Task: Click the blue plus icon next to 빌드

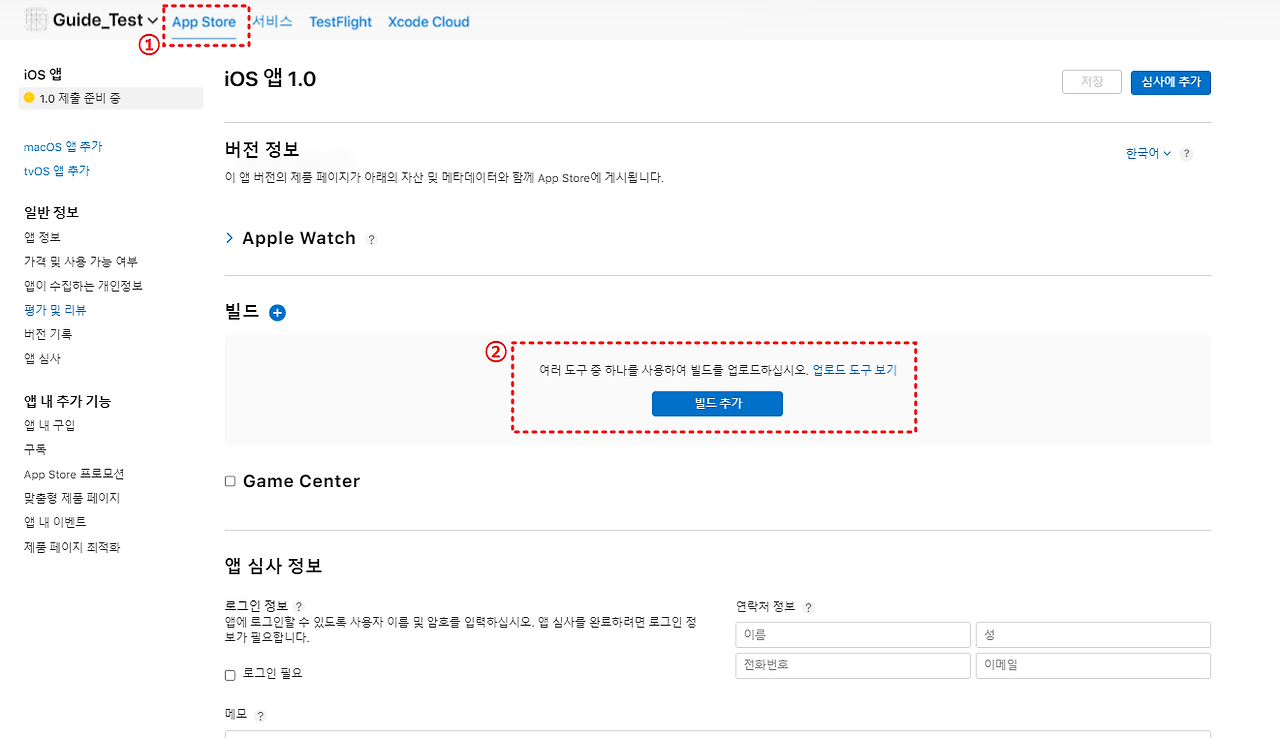Action: (x=278, y=313)
